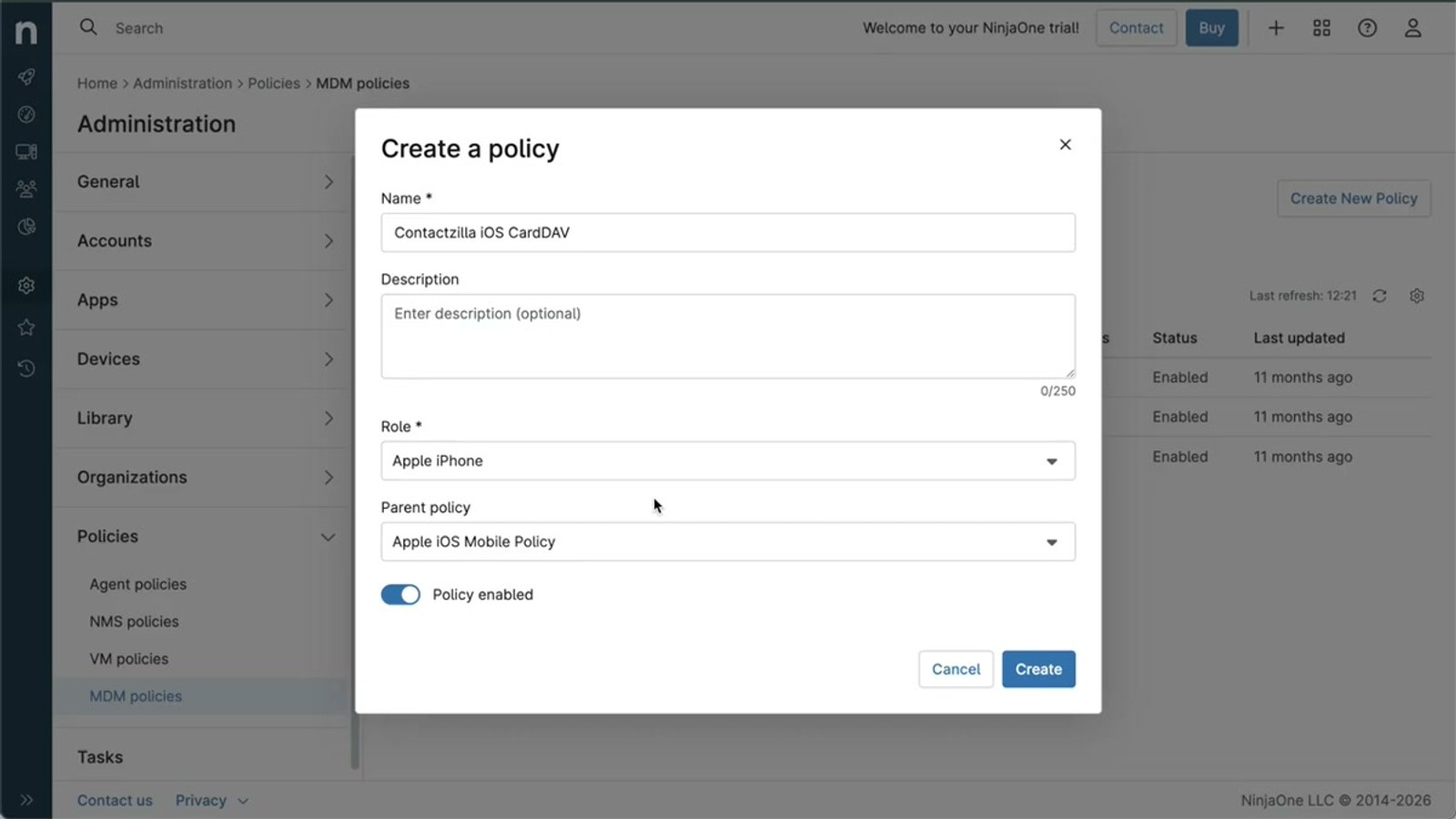Expand the Library section
1456x819 pixels.
[206, 419]
